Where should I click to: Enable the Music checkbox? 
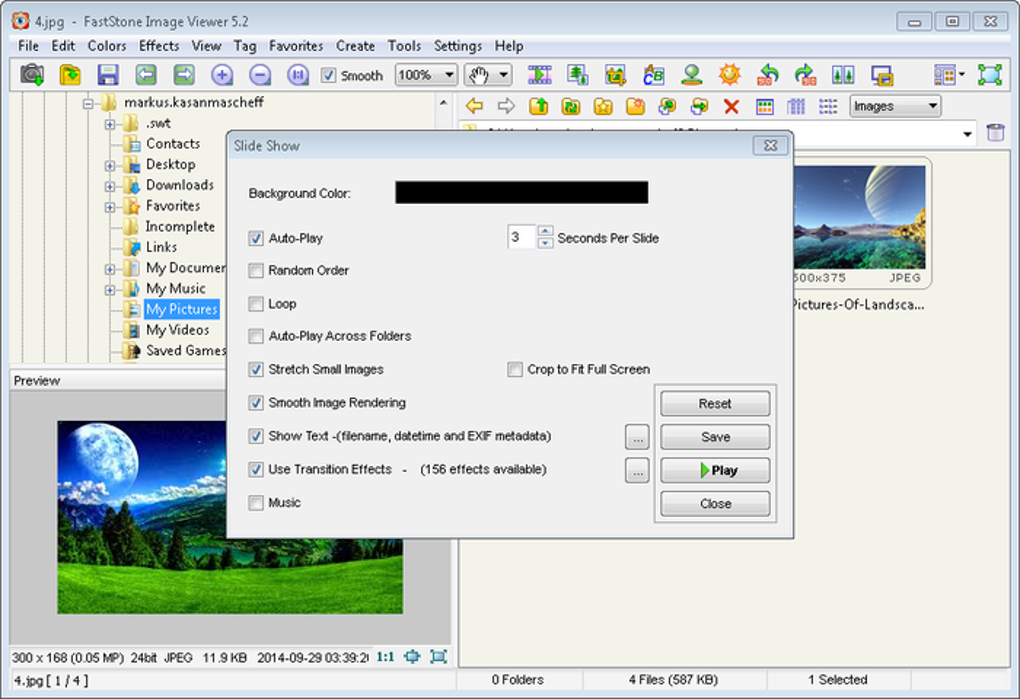point(257,503)
